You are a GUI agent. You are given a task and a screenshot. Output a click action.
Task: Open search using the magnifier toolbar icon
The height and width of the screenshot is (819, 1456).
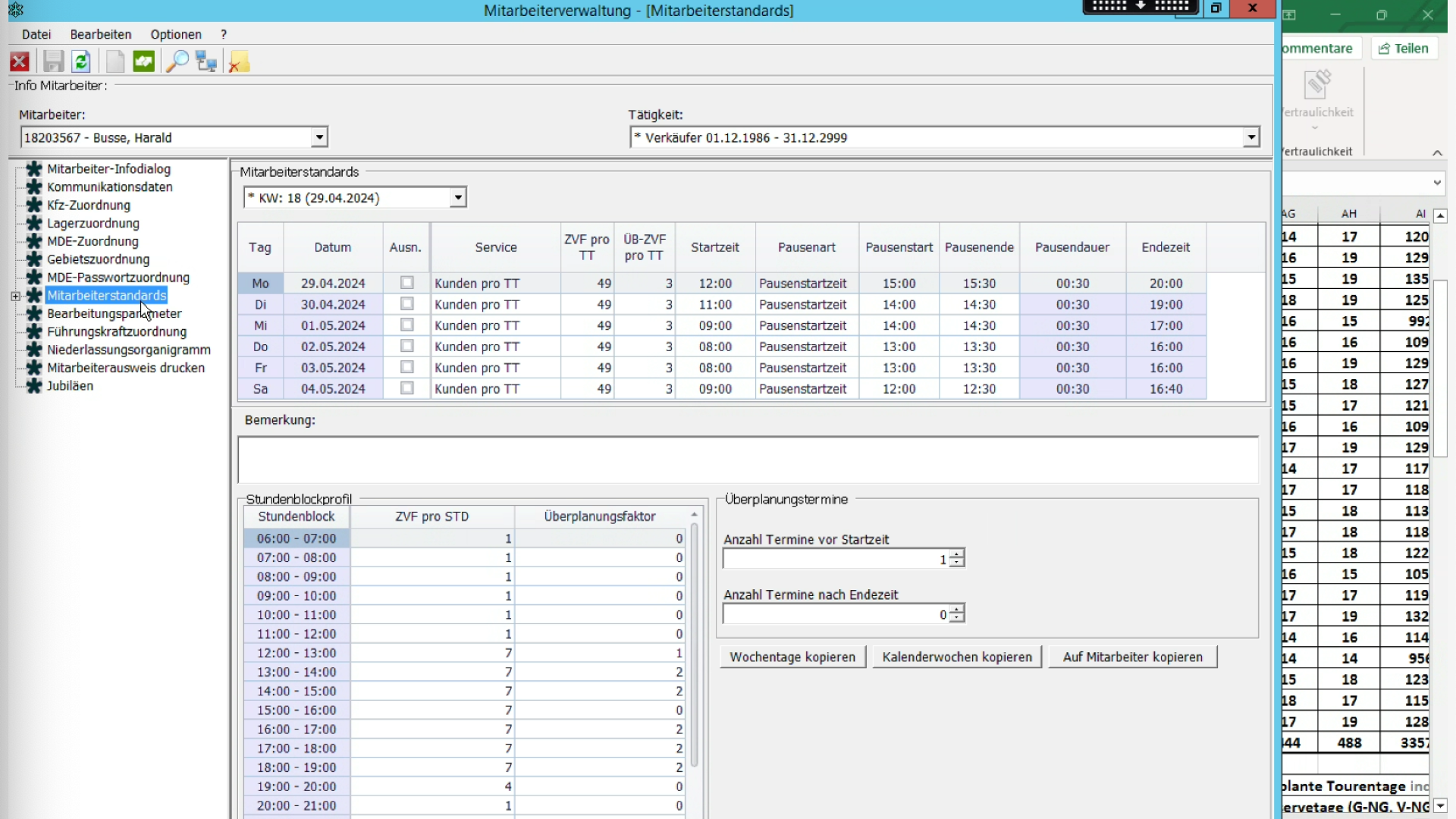point(178,61)
